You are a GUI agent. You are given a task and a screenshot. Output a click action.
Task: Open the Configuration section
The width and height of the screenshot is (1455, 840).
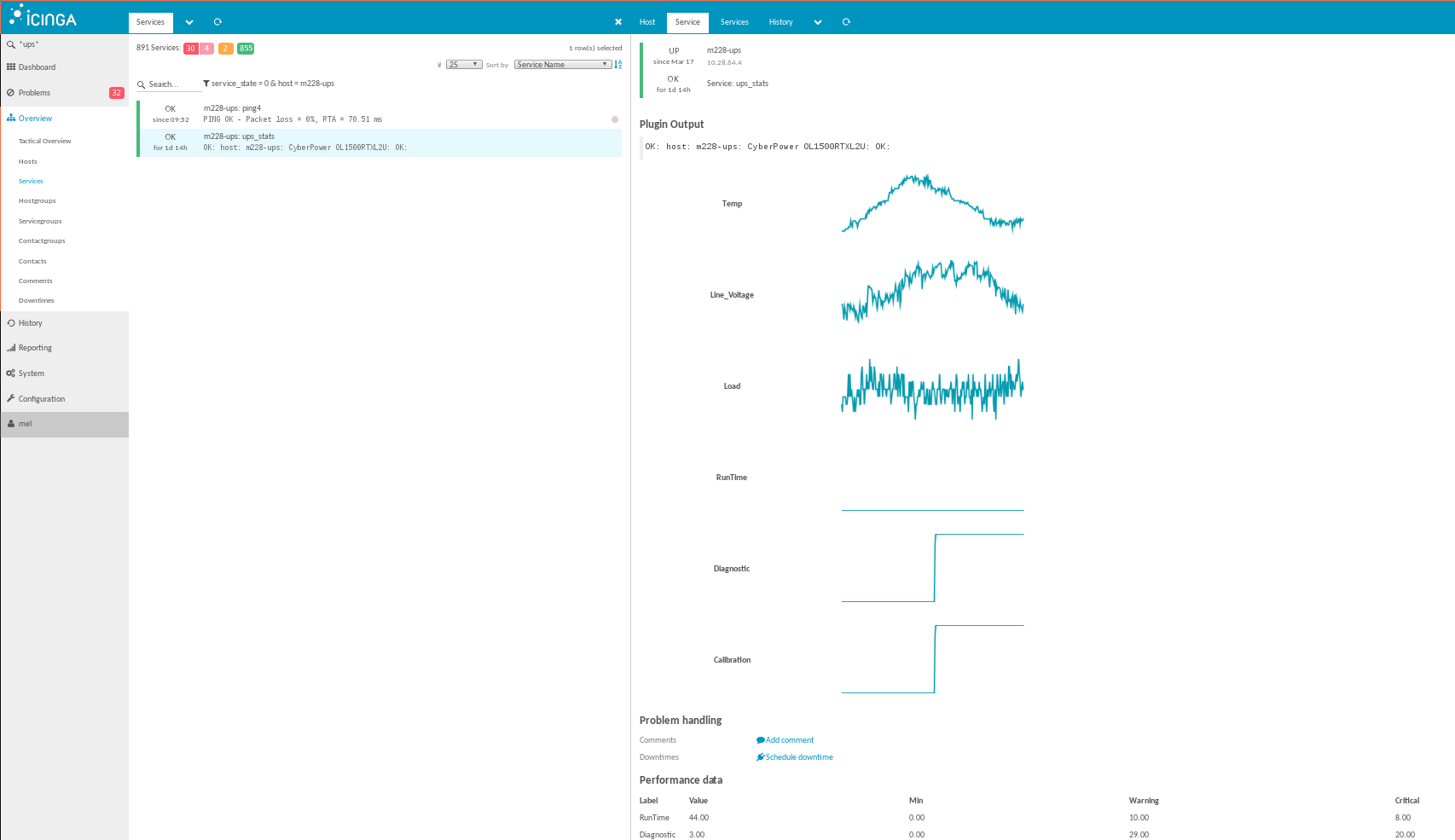(x=41, y=399)
